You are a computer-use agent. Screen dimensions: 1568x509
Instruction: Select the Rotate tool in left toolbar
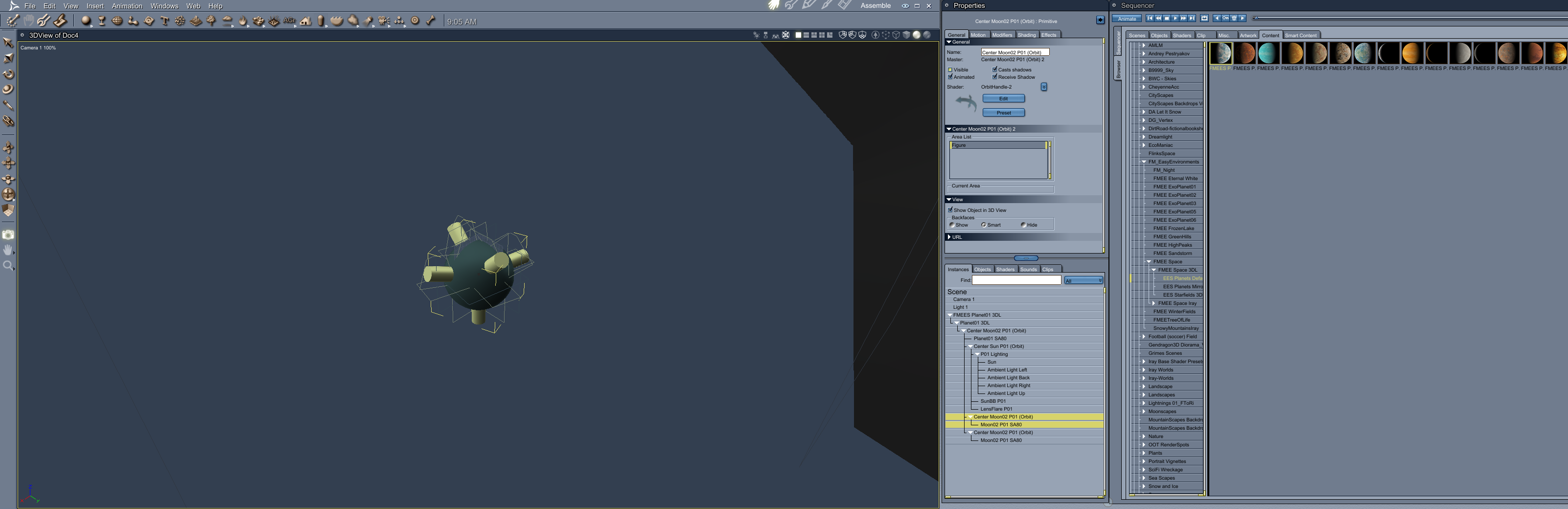click(8, 74)
